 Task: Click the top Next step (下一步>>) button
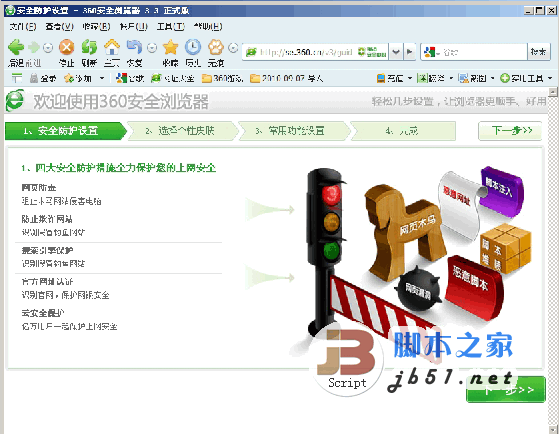(510, 131)
